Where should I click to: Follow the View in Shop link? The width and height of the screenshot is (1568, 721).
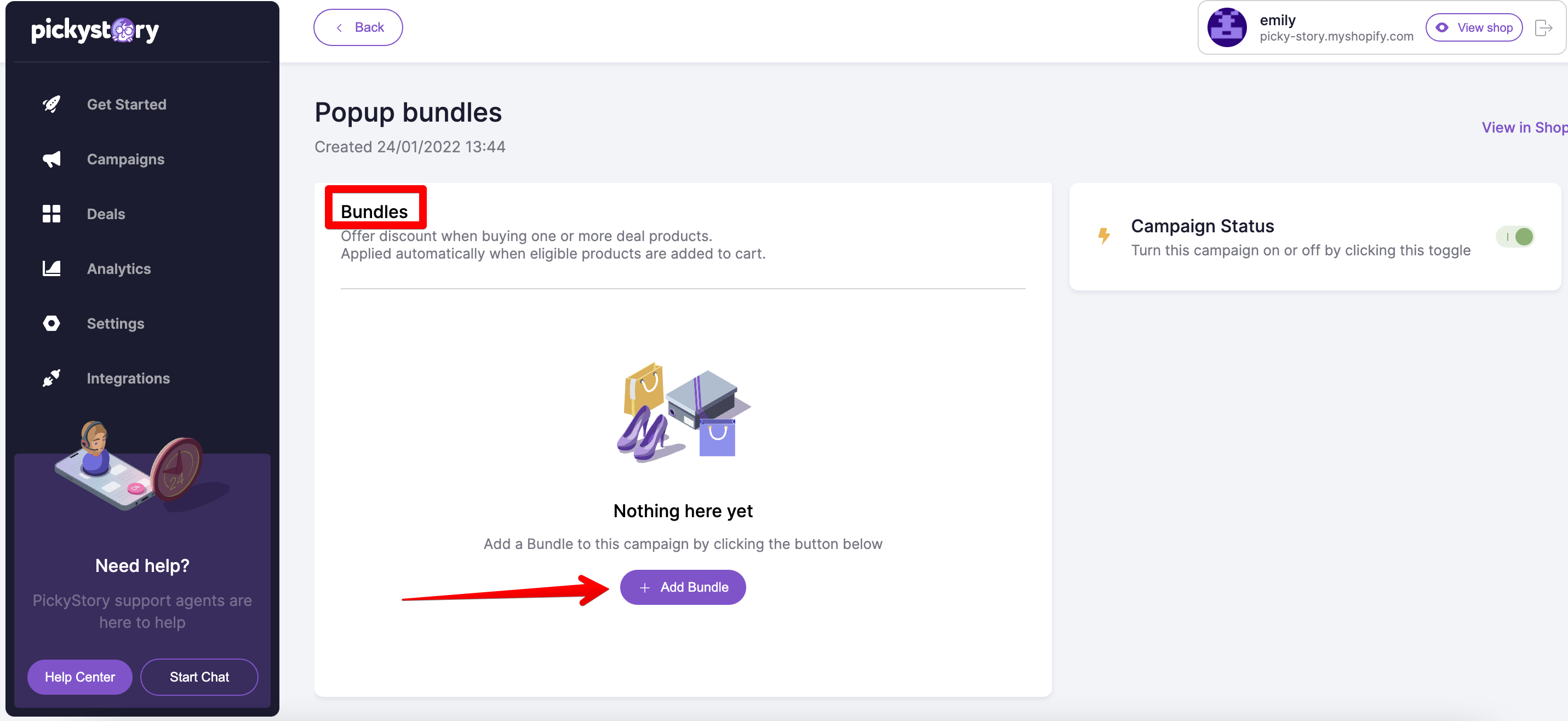point(1524,127)
